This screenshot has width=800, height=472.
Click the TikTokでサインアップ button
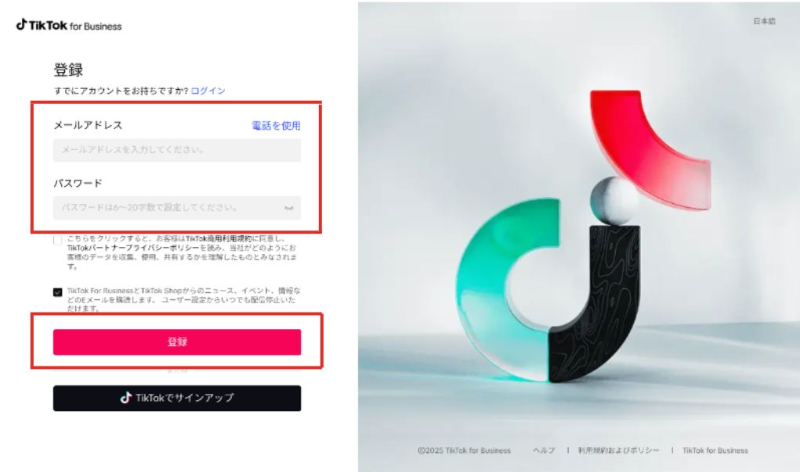[177, 398]
